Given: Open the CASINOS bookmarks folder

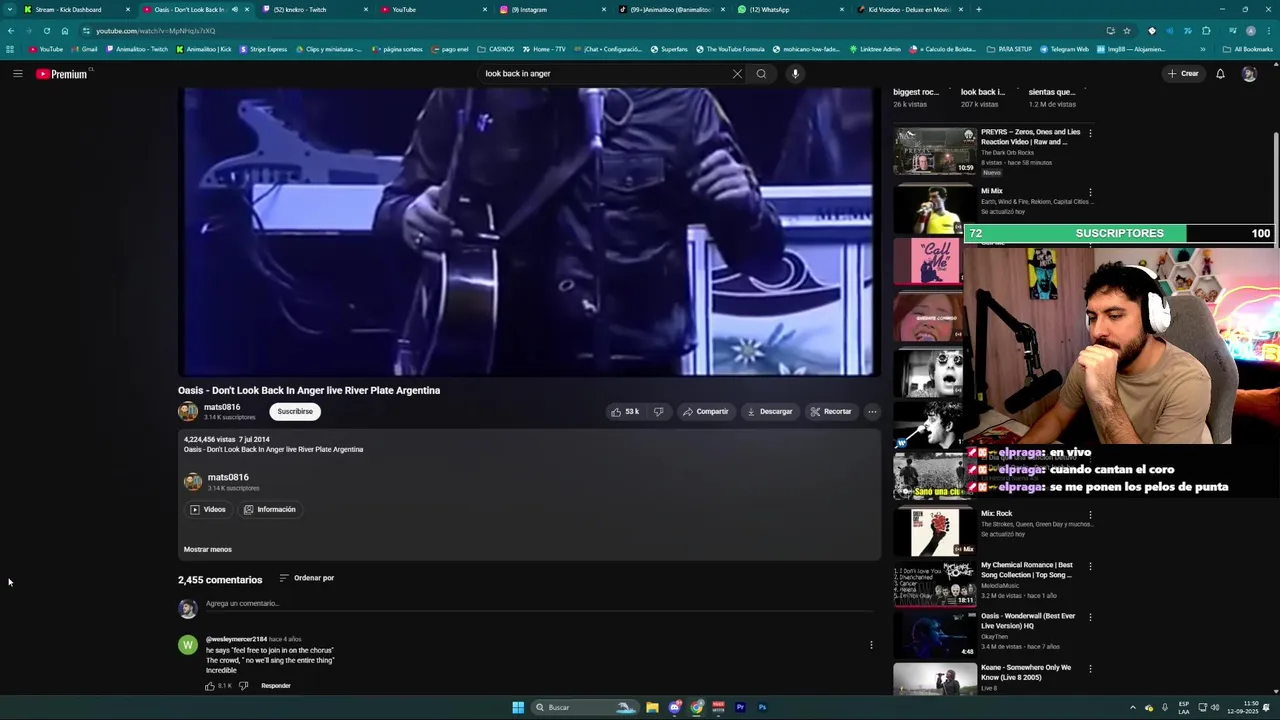Looking at the screenshot, I should tap(495, 49).
